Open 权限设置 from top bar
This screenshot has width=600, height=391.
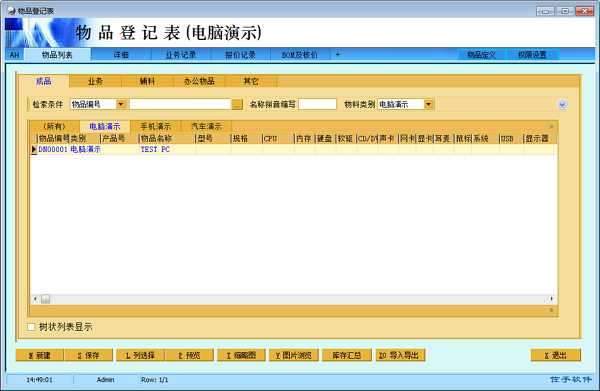(x=532, y=55)
